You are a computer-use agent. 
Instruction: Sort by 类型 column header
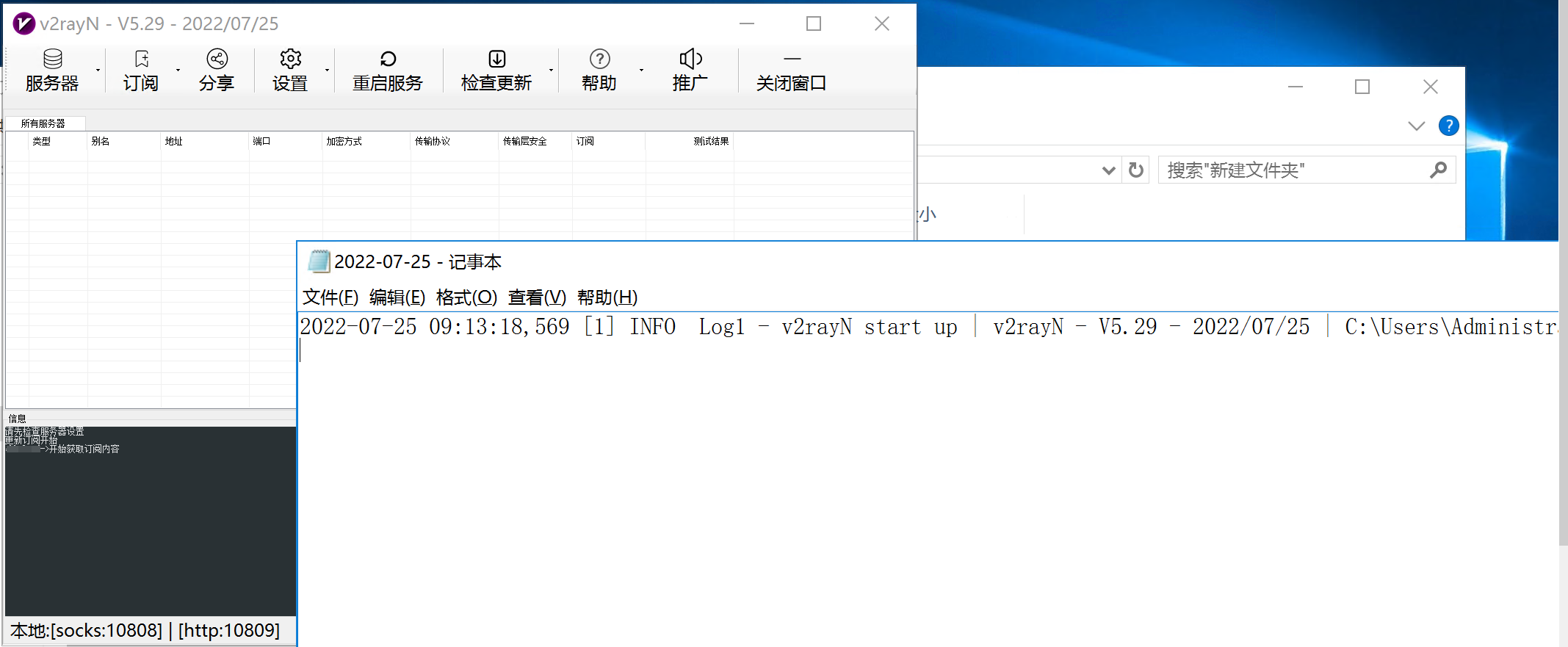coord(58,141)
